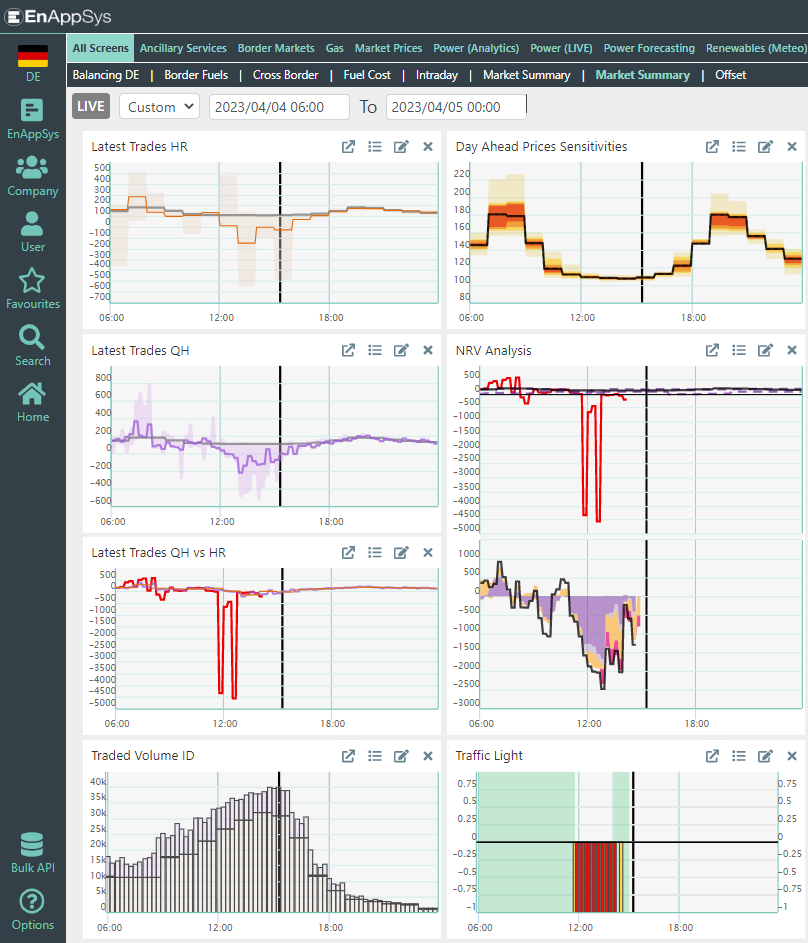This screenshot has height=943, width=808.
Task: Go to Home from the sidebar
Action: (33, 402)
